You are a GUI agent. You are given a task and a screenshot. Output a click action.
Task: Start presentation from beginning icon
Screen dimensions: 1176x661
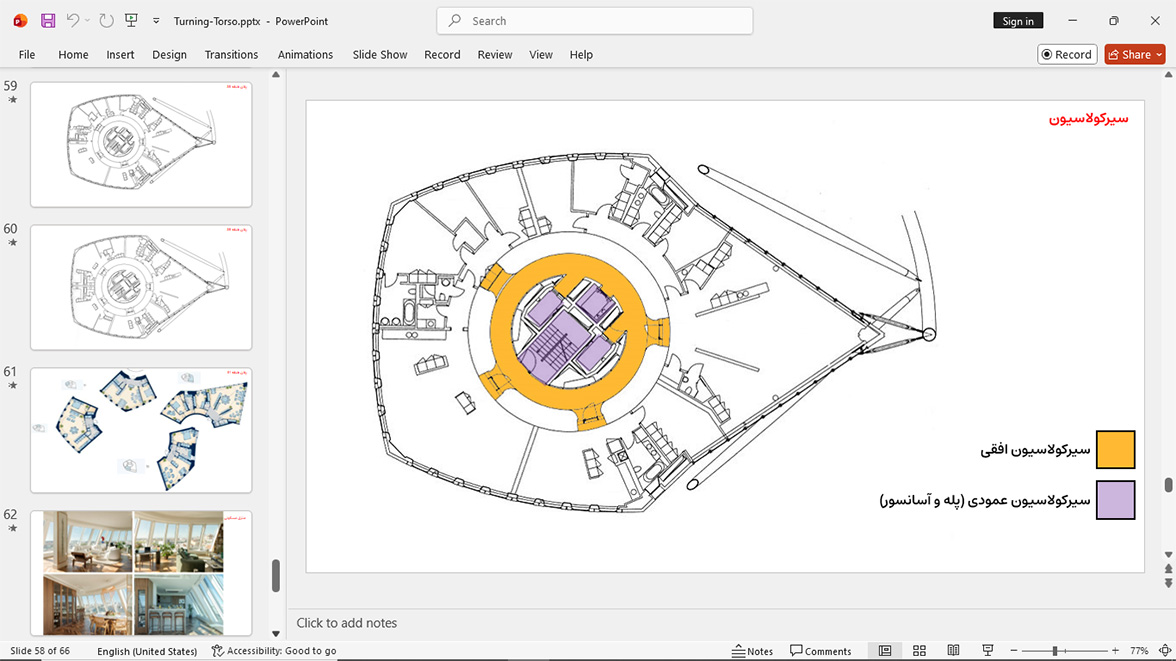[x=131, y=21]
